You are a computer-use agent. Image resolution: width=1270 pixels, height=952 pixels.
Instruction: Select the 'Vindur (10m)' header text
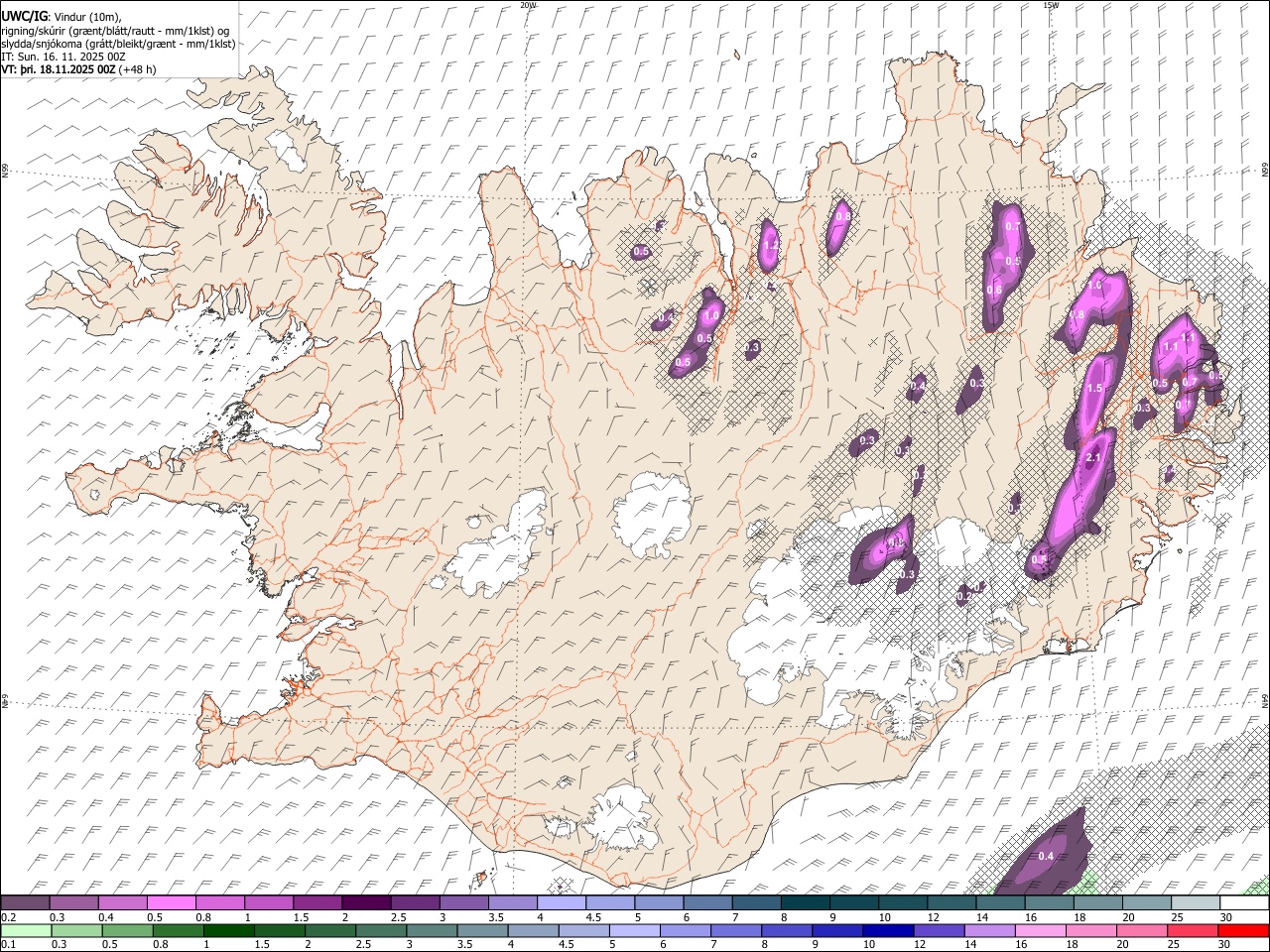87,17
